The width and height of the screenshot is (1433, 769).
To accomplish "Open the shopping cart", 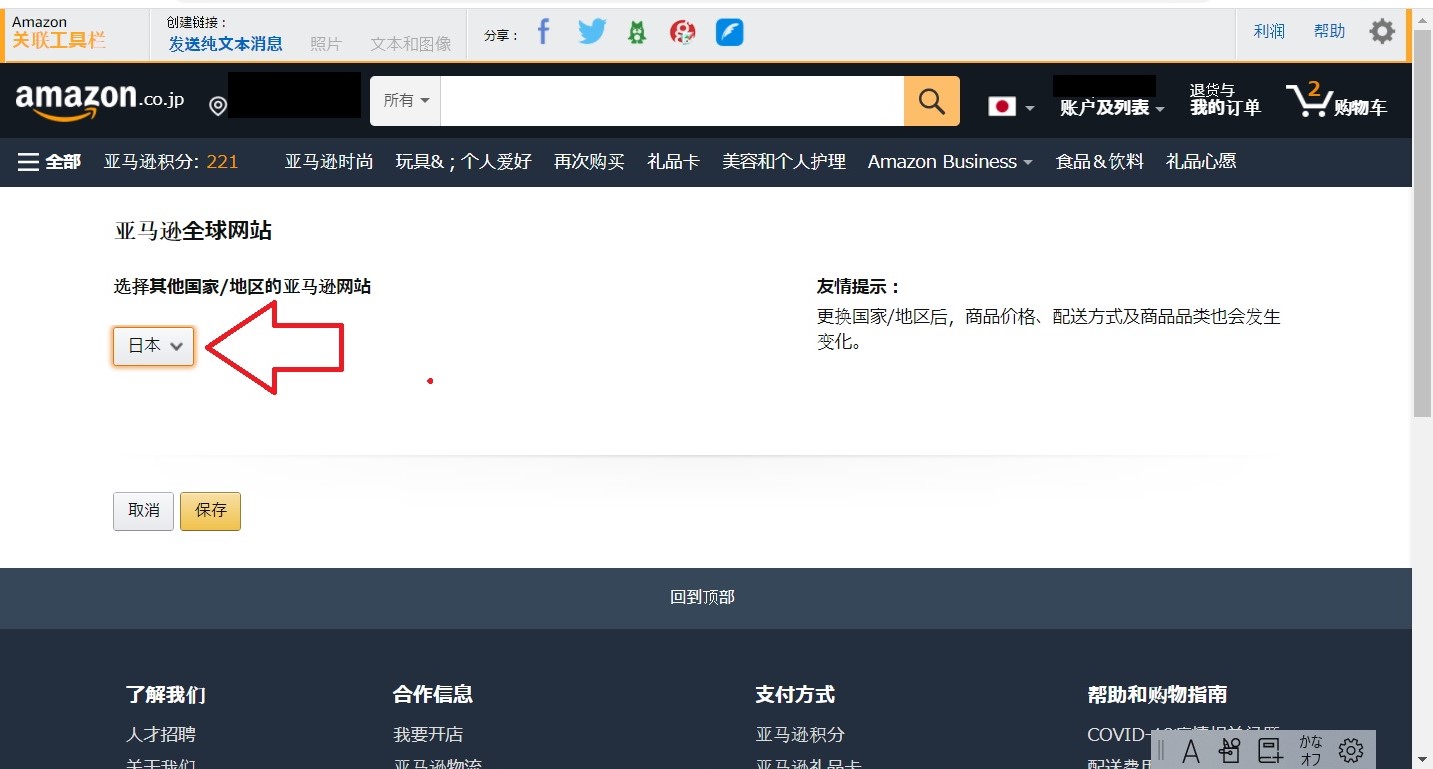I will [1336, 101].
